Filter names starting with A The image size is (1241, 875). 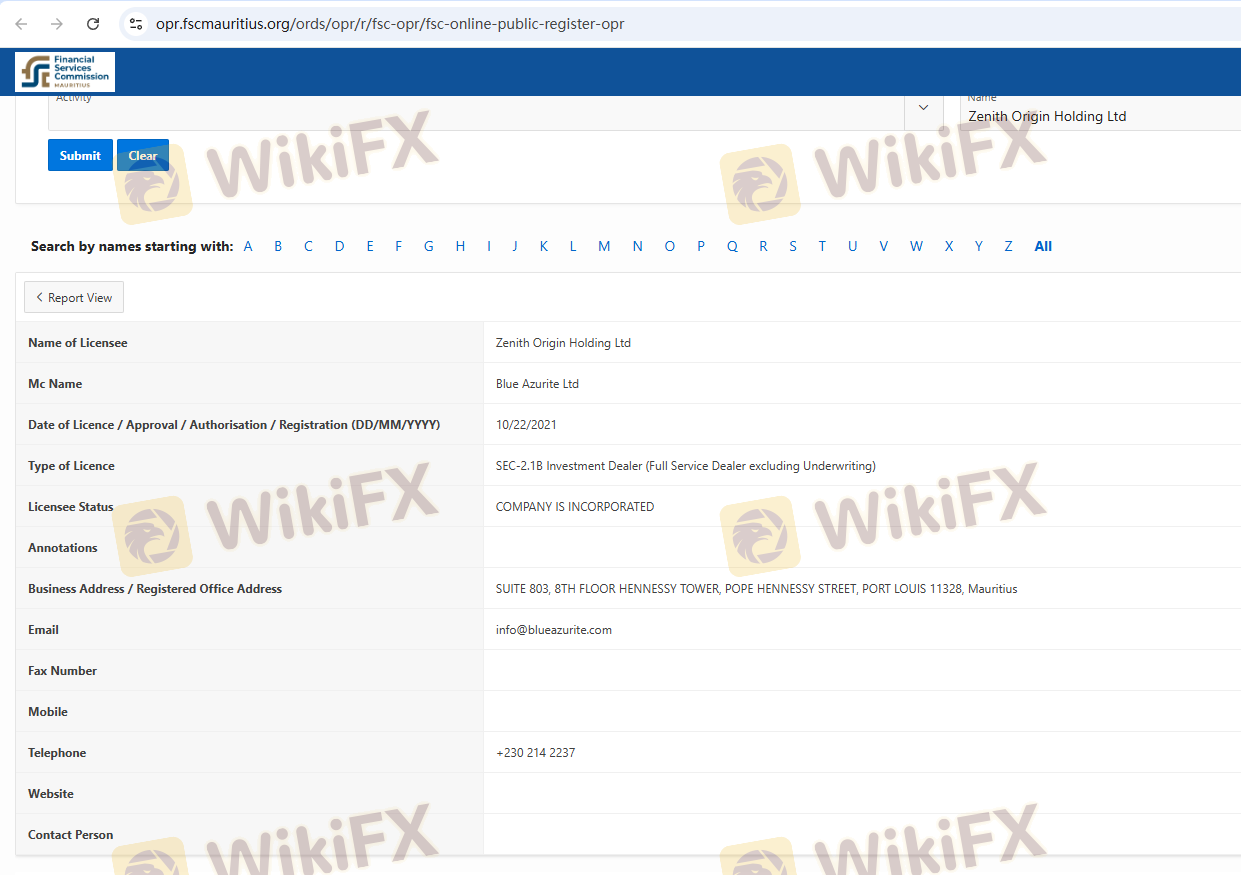tap(248, 246)
